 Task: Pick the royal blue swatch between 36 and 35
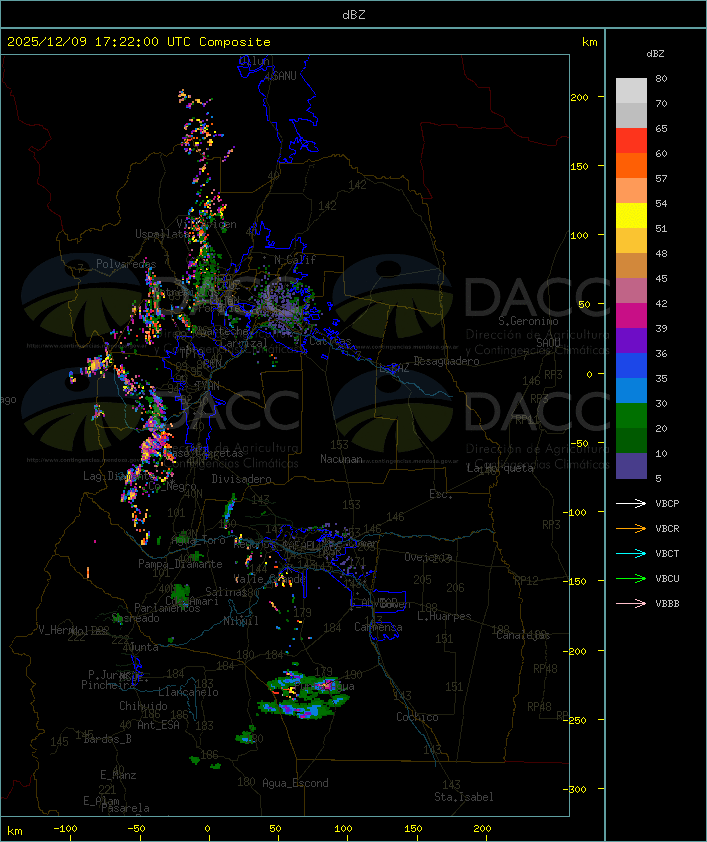(631, 365)
